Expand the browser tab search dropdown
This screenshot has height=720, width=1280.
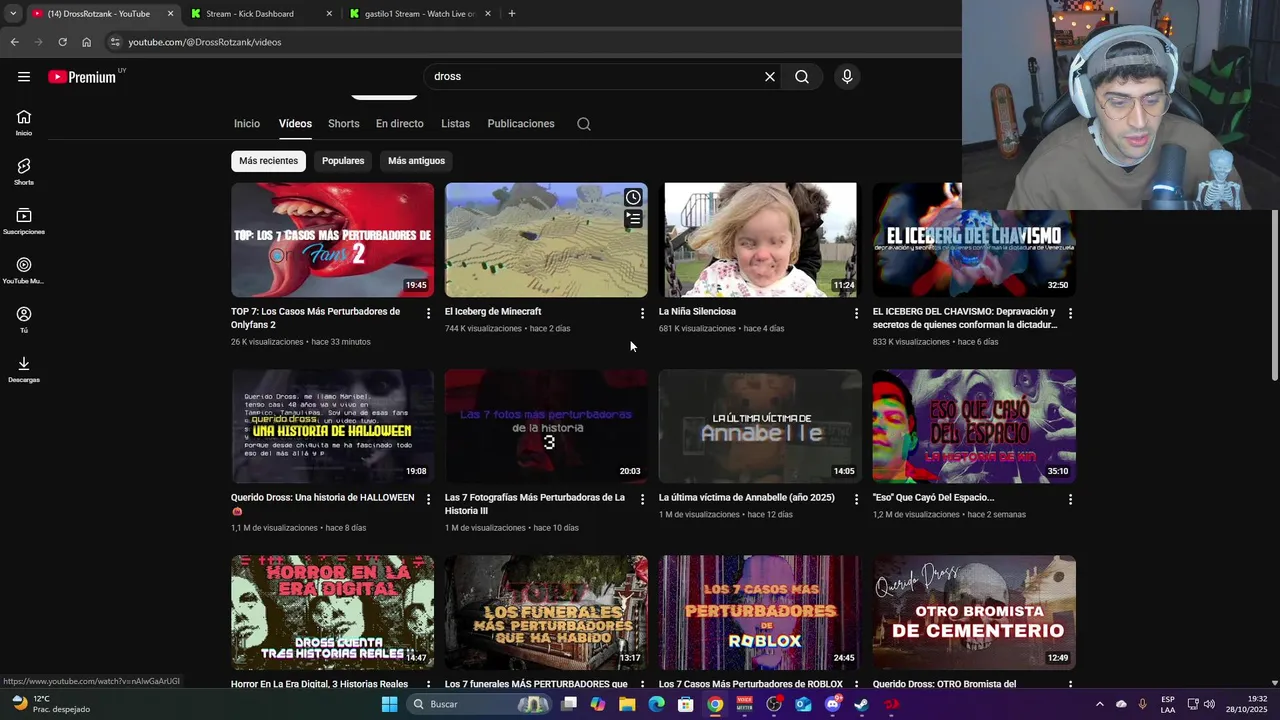pos(12,14)
